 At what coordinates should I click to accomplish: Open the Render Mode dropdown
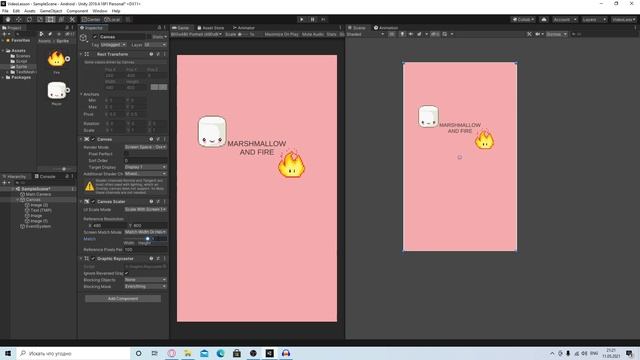click(x=145, y=147)
